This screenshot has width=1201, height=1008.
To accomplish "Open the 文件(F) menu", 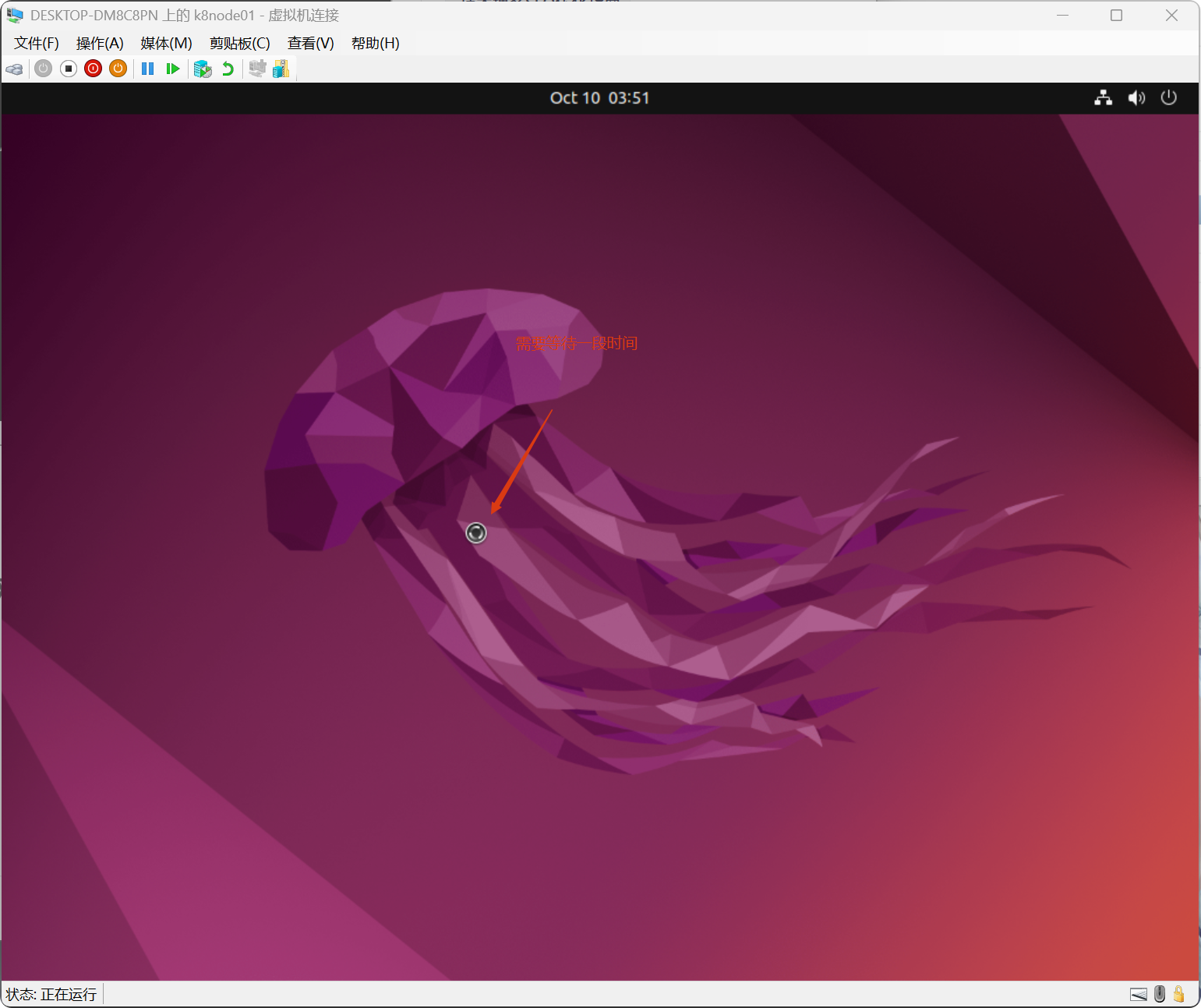I will coord(37,43).
